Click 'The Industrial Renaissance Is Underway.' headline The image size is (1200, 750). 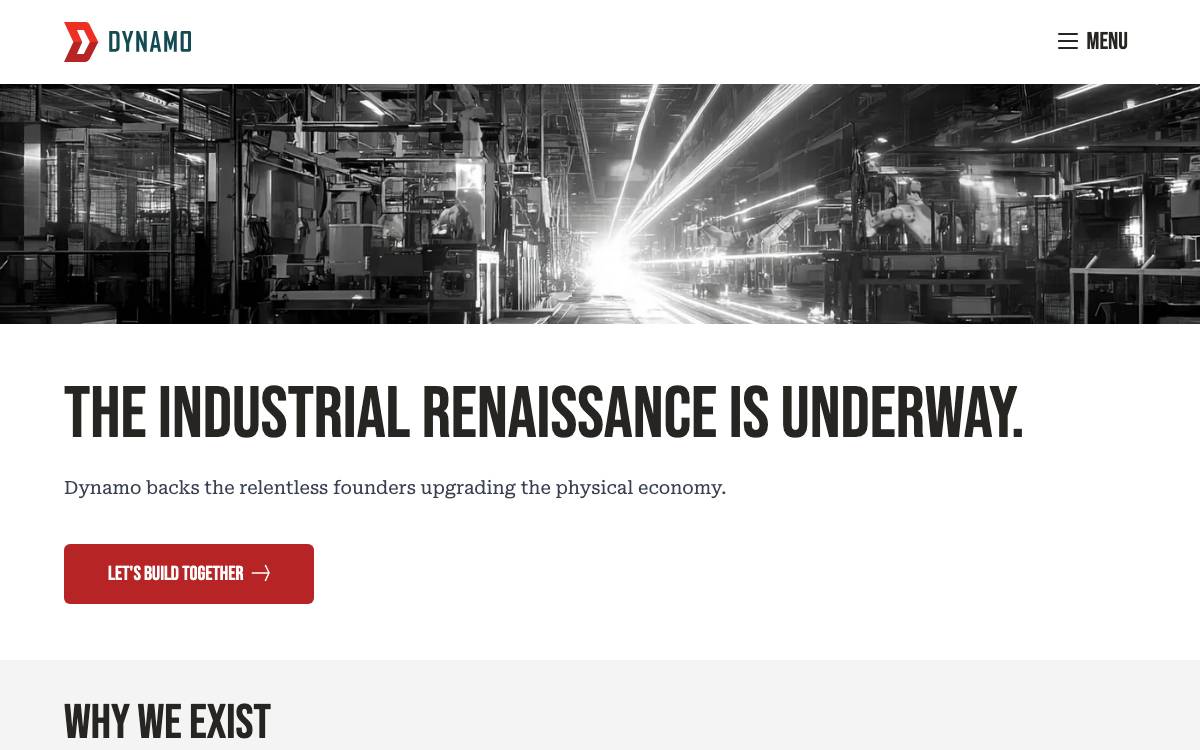pos(544,413)
